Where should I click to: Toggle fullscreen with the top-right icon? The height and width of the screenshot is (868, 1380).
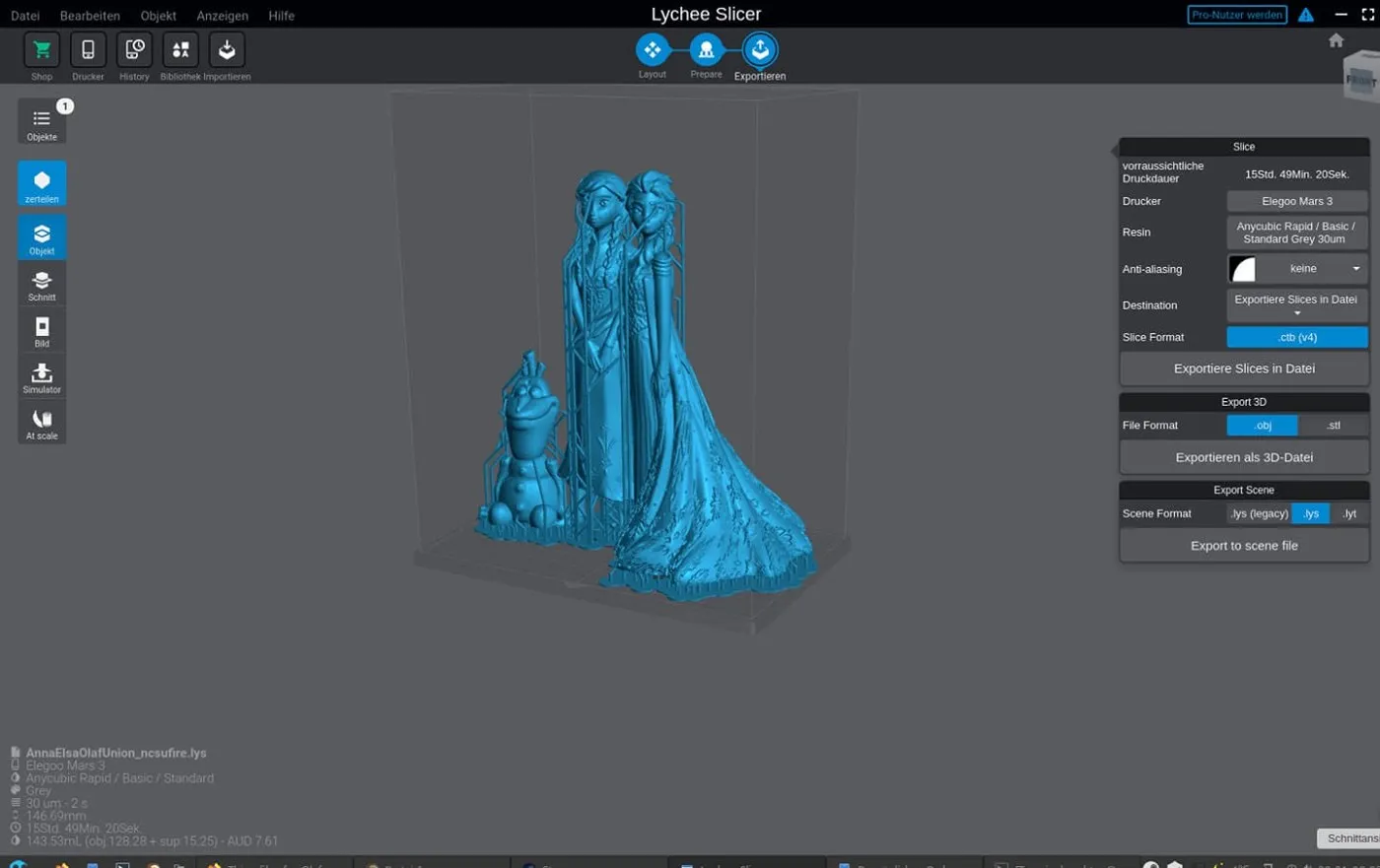(x=1367, y=15)
